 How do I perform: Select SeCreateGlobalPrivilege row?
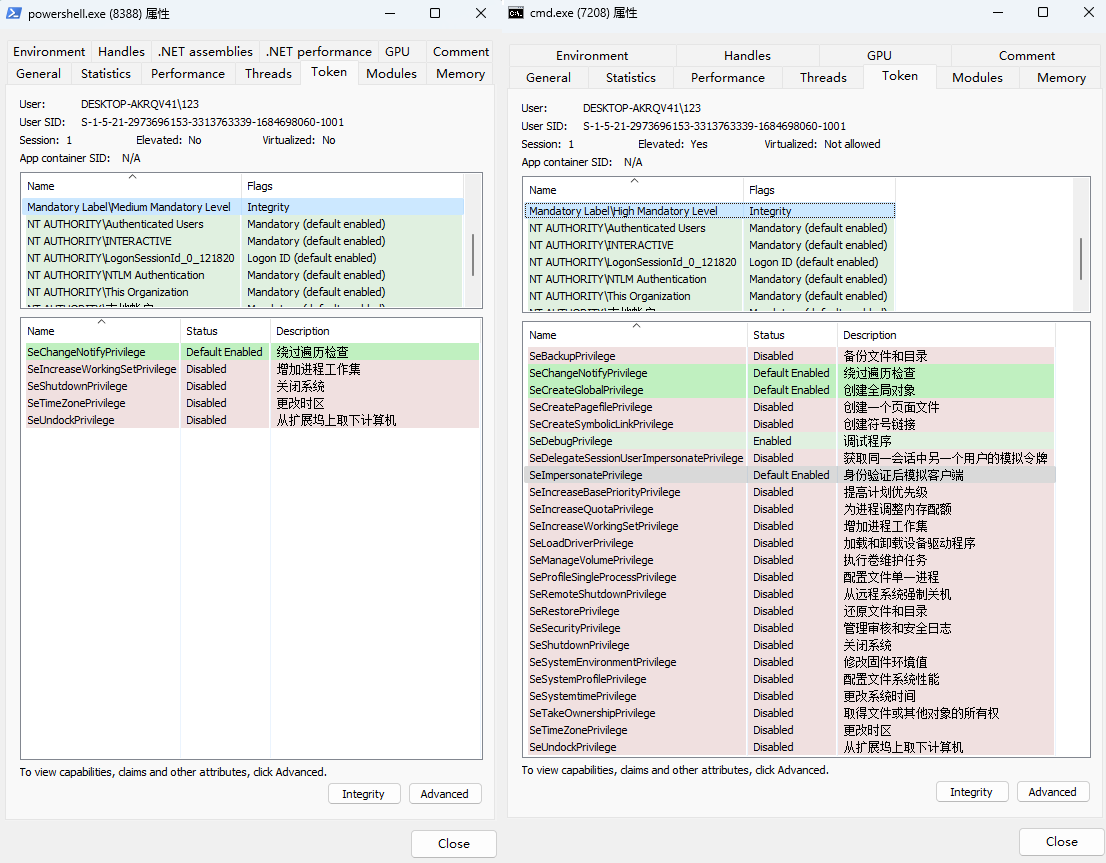(x=791, y=390)
